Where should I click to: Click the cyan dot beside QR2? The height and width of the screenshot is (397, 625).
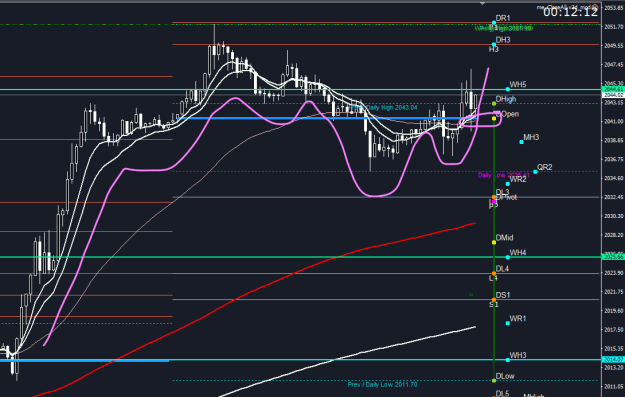535,172
